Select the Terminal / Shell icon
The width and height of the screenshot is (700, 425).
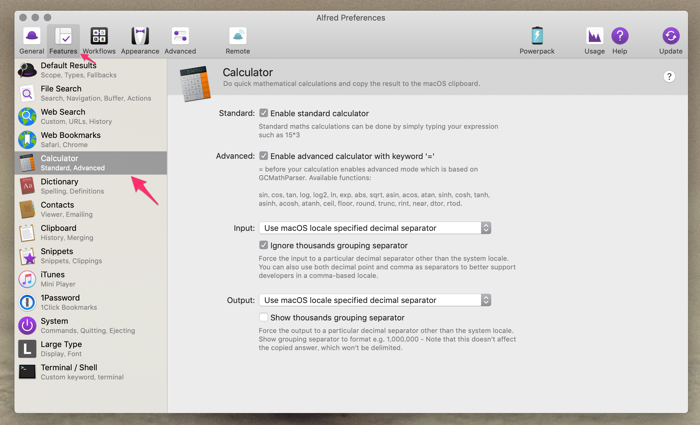27,371
